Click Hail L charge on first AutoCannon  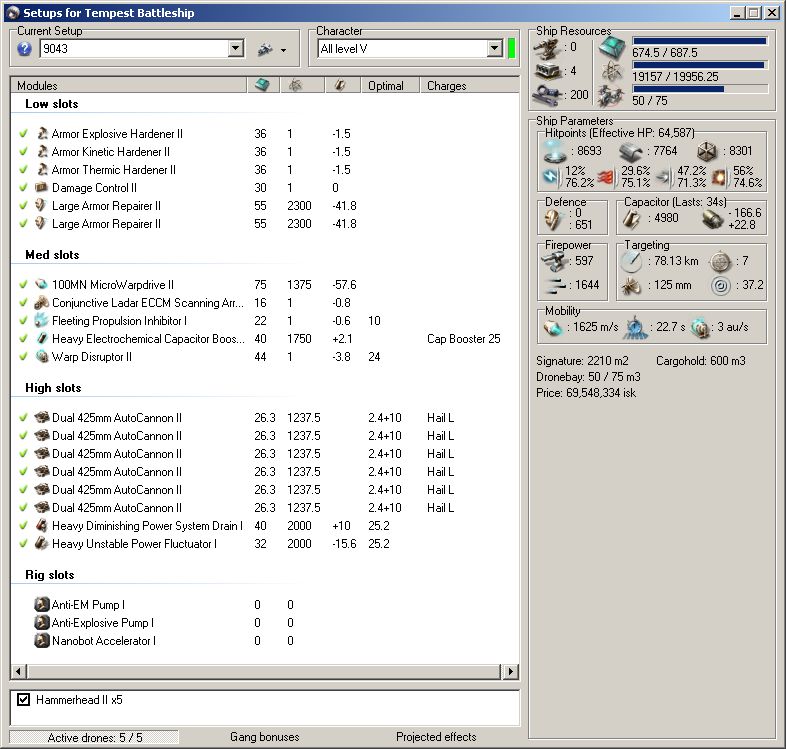pyautogui.click(x=441, y=418)
